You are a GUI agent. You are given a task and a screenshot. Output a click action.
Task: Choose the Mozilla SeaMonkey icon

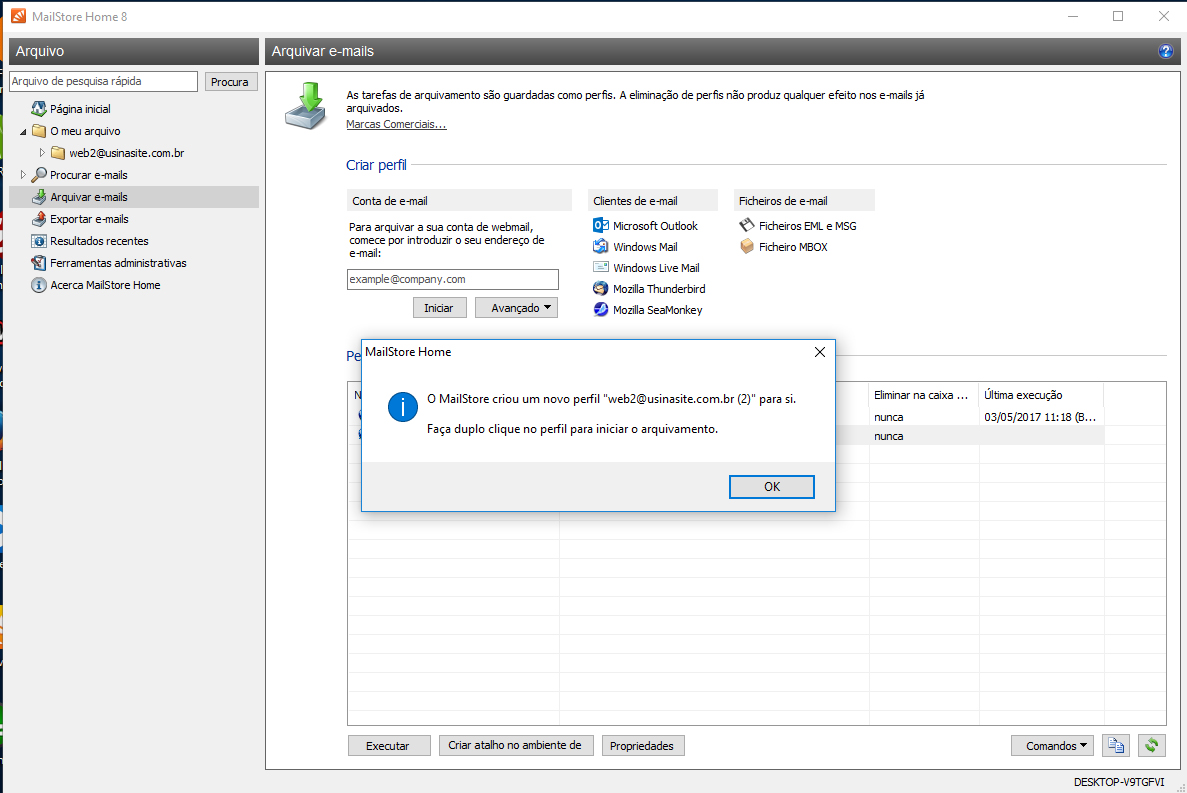(601, 310)
